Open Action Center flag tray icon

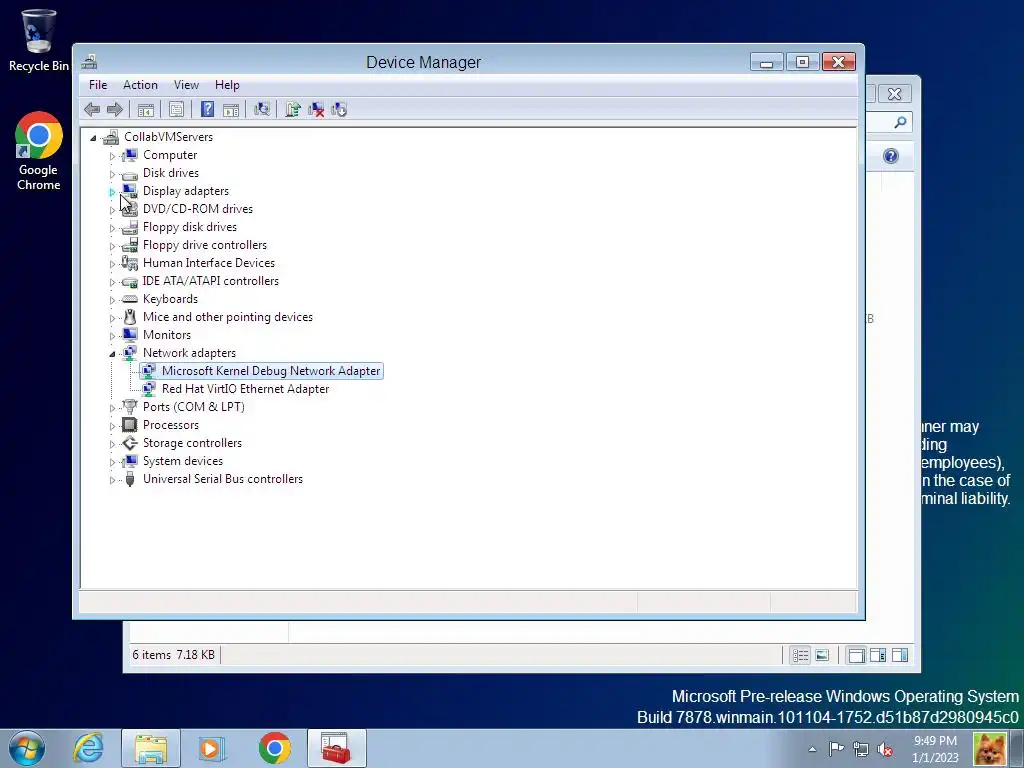[x=836, y=749]
